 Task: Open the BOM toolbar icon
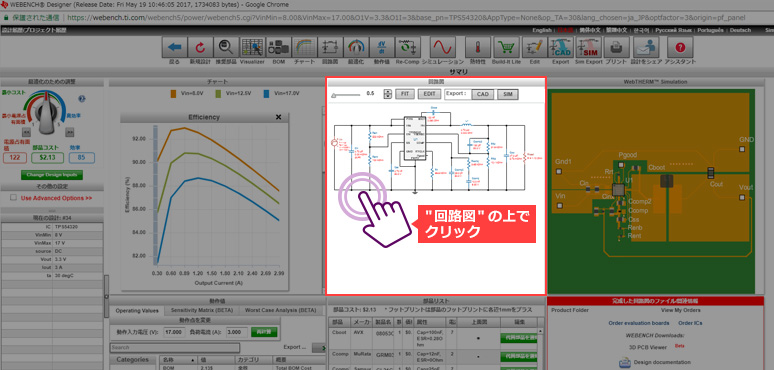point(278,48)
